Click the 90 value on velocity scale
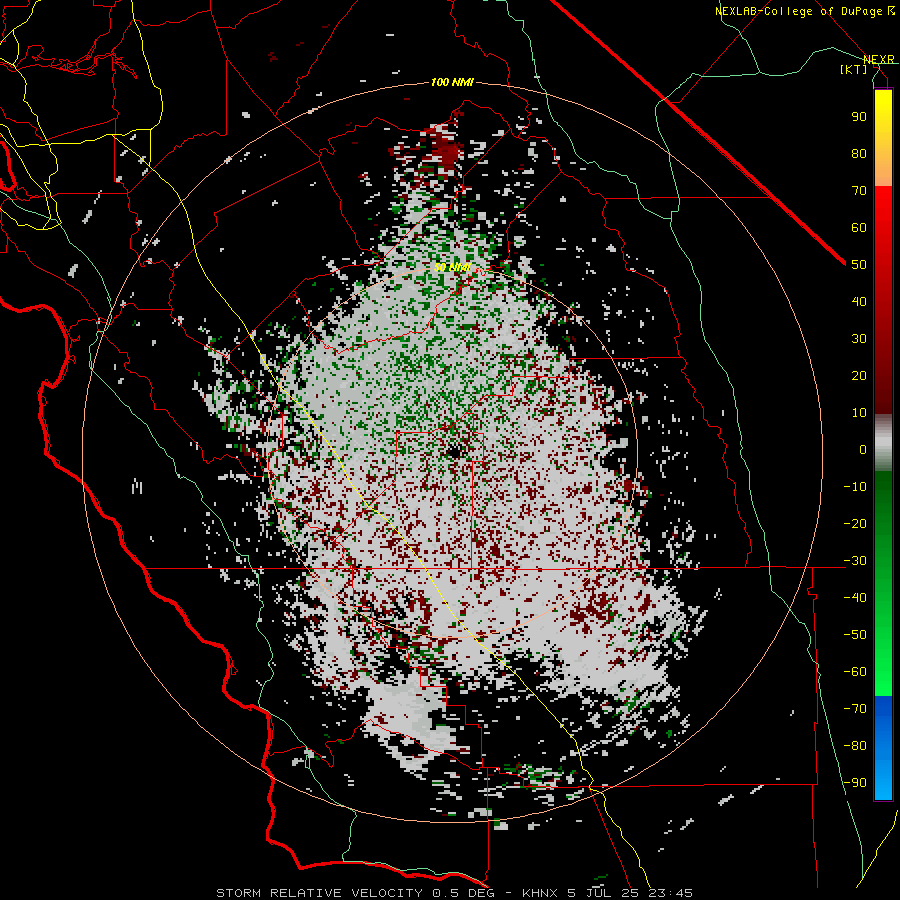The height and width of the screenshot is (900, 900). (859, 117)
